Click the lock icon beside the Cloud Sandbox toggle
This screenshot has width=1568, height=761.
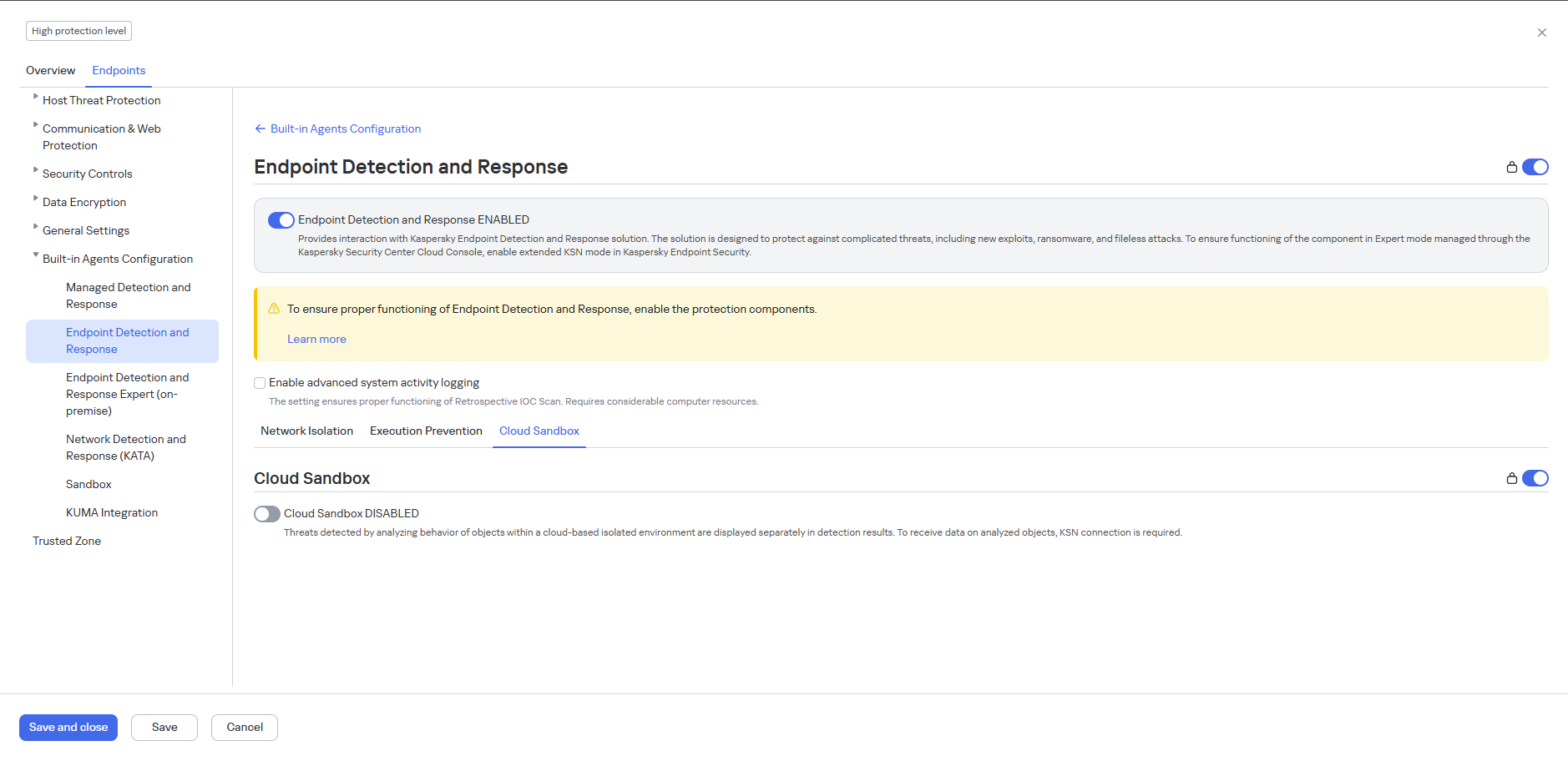click(x=1511, y=478)
